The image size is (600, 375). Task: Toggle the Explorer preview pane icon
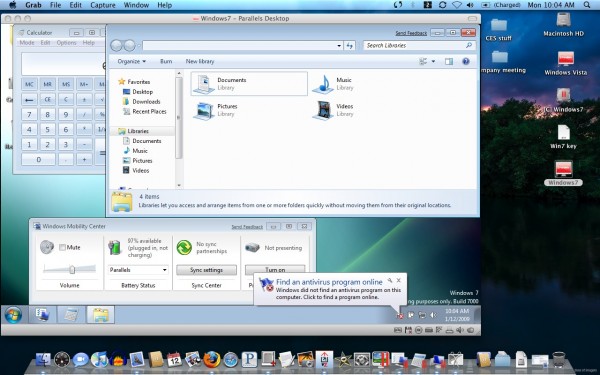pyautogui.click(x=449, y=61)
